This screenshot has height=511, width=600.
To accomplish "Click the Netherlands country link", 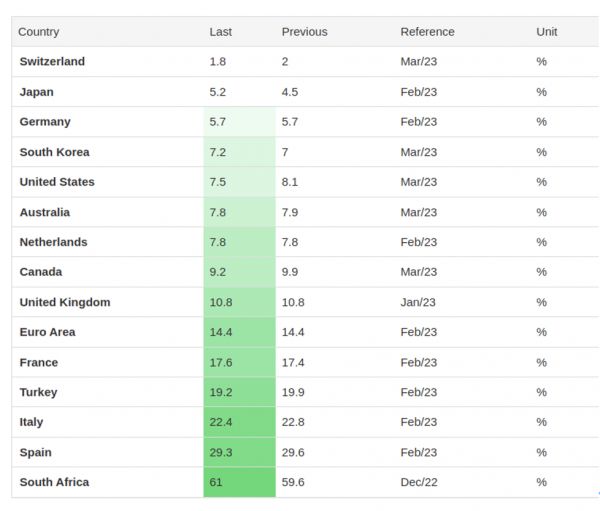I will click(53, 242).
